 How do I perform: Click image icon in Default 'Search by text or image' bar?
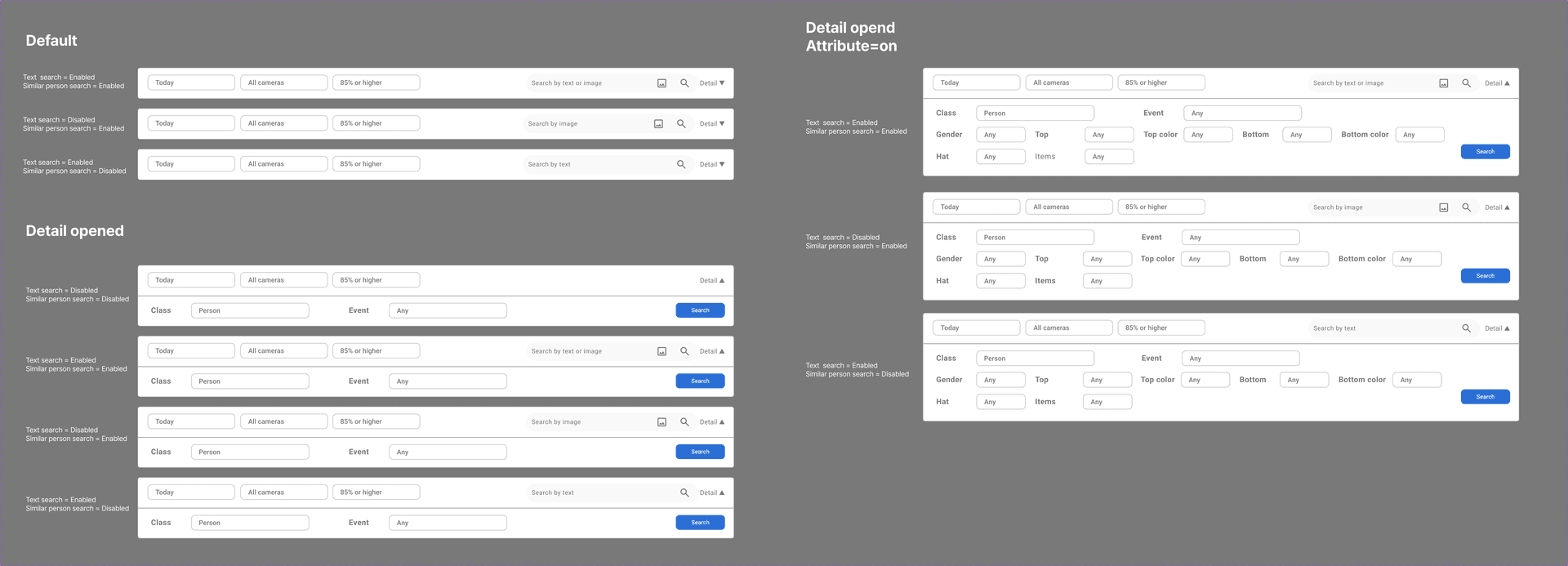pyautogui.click(x=661, y=83)
